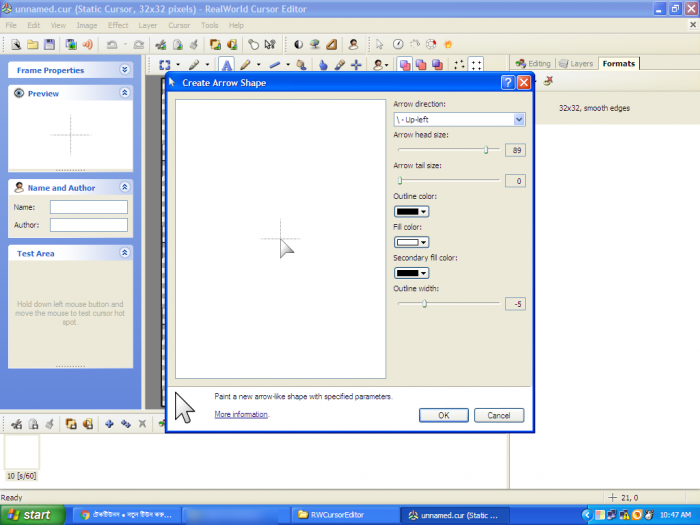Select the 32x32, smooth edges format entry
Viewport: 700px width, 525px height.
point(594,108)
